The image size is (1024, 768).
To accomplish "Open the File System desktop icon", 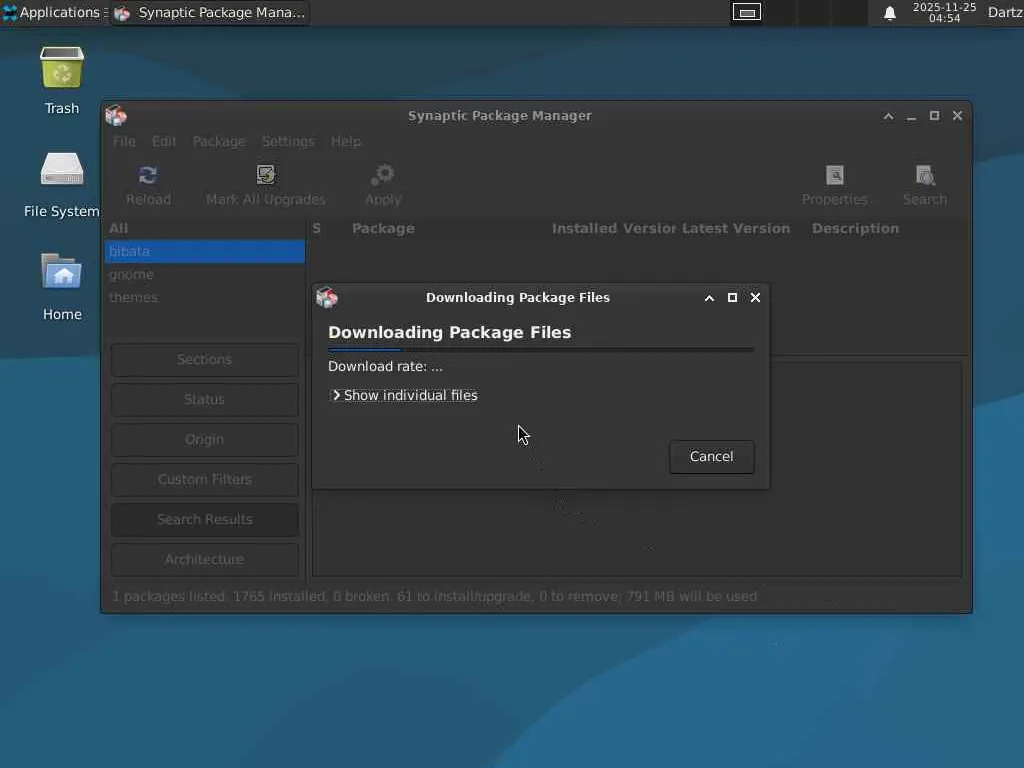I will click(x=62, y=170).
